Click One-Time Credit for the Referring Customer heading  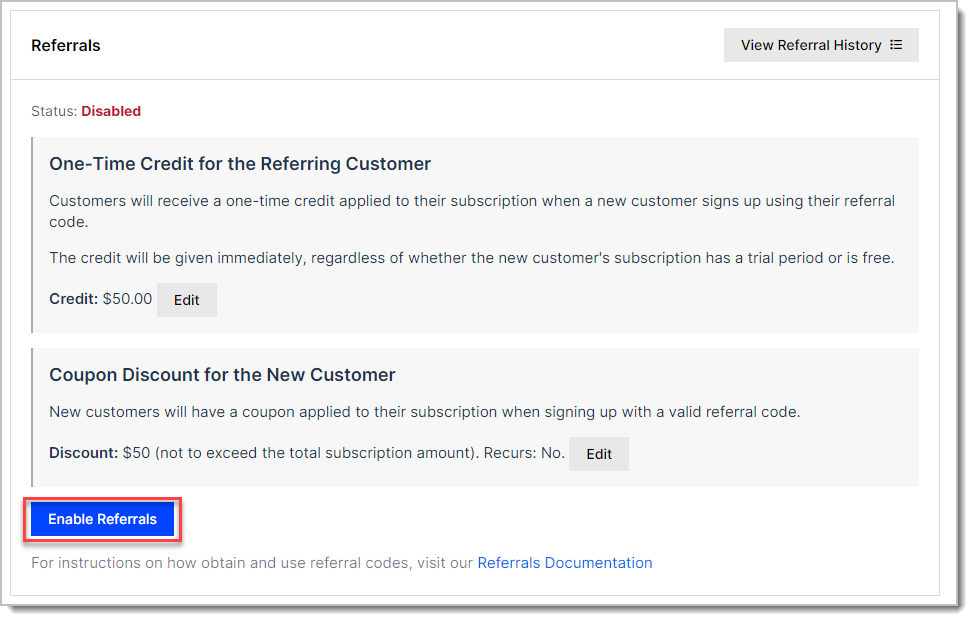(x=240, y=164)
